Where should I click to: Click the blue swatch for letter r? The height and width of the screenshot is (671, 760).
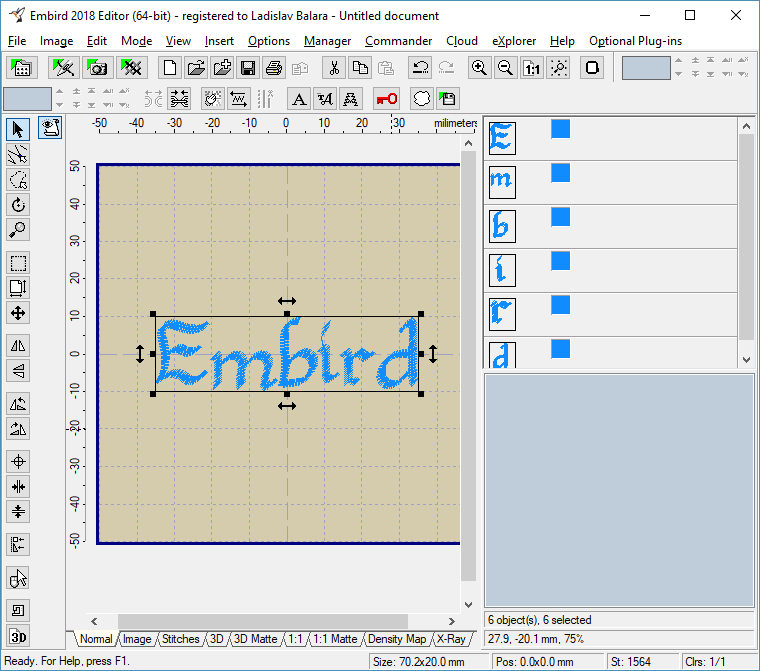tap(560, 305)
